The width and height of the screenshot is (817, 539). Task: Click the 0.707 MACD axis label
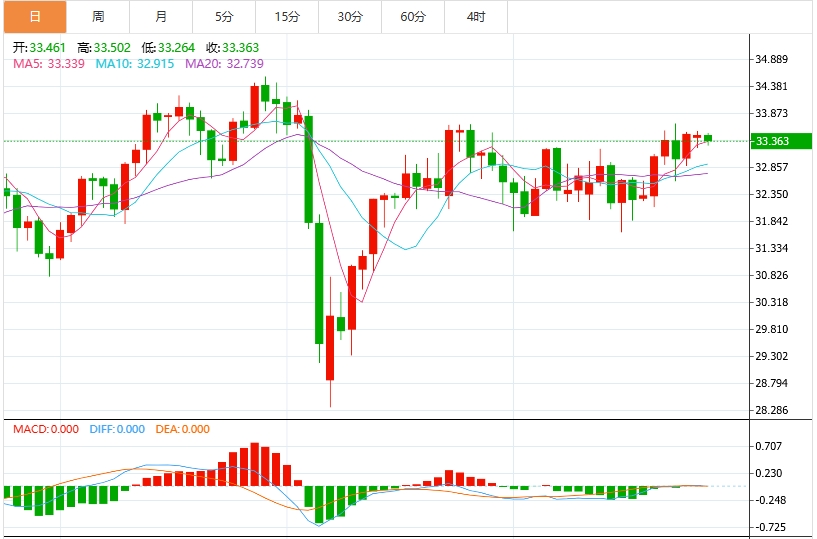point(769,446)
